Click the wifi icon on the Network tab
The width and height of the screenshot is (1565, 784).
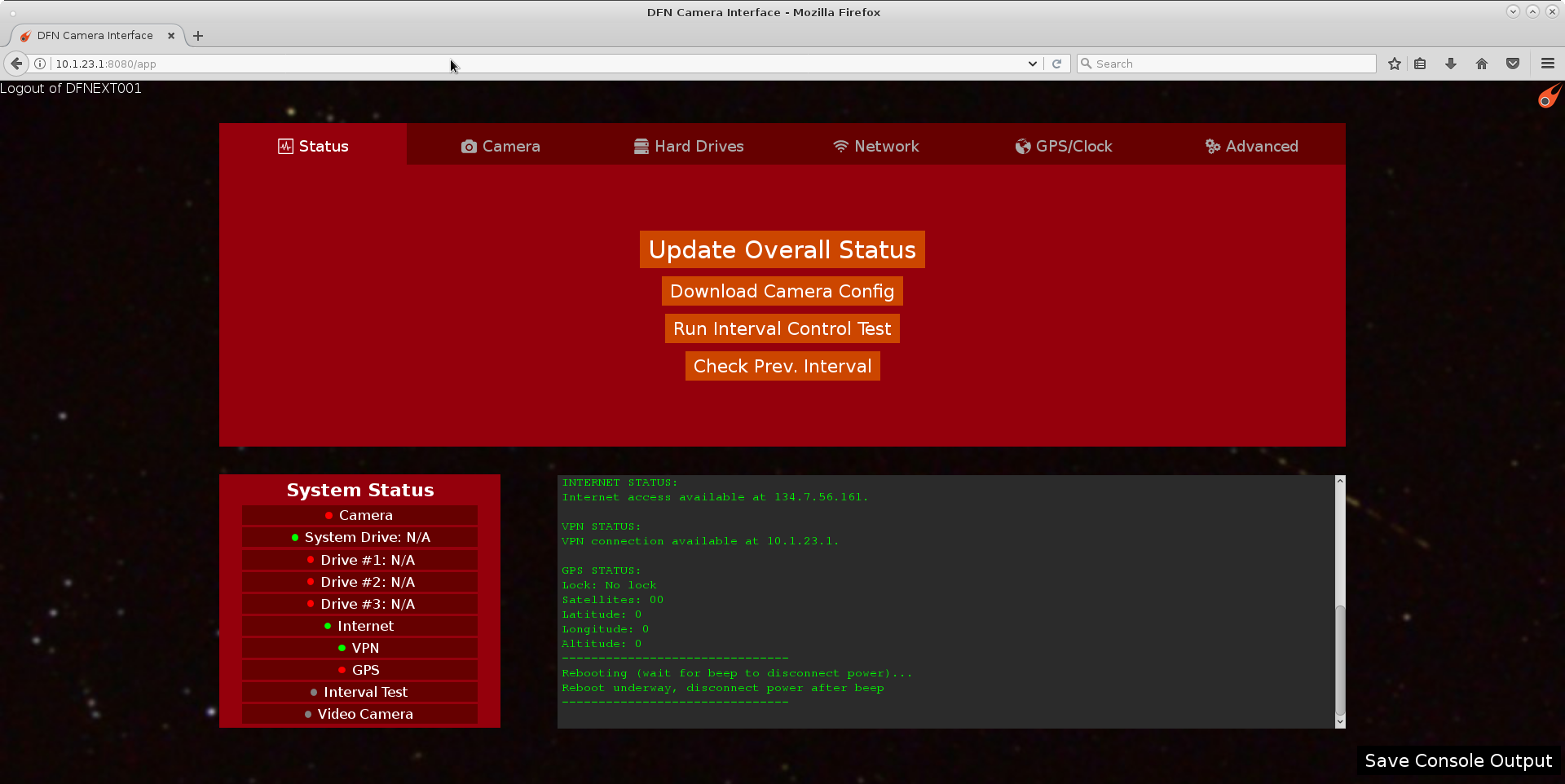[x=840, y=146]
